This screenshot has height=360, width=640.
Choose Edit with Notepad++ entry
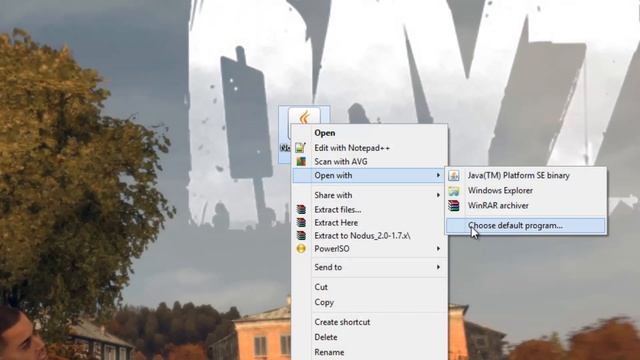pyautogui.click(x=369, y=148)
